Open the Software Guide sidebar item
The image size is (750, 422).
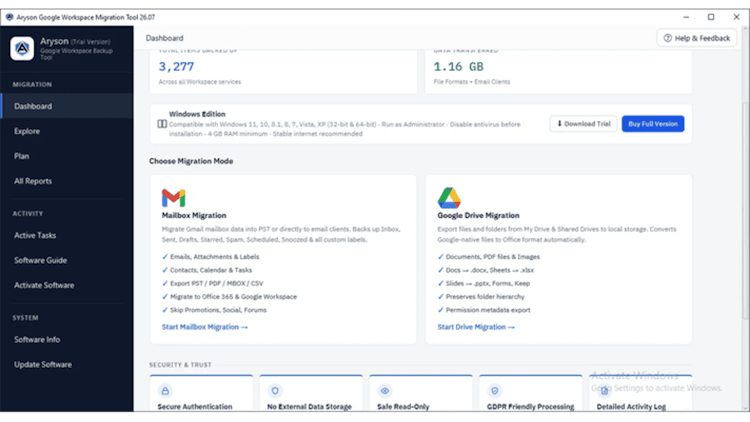tap(67, 260)
